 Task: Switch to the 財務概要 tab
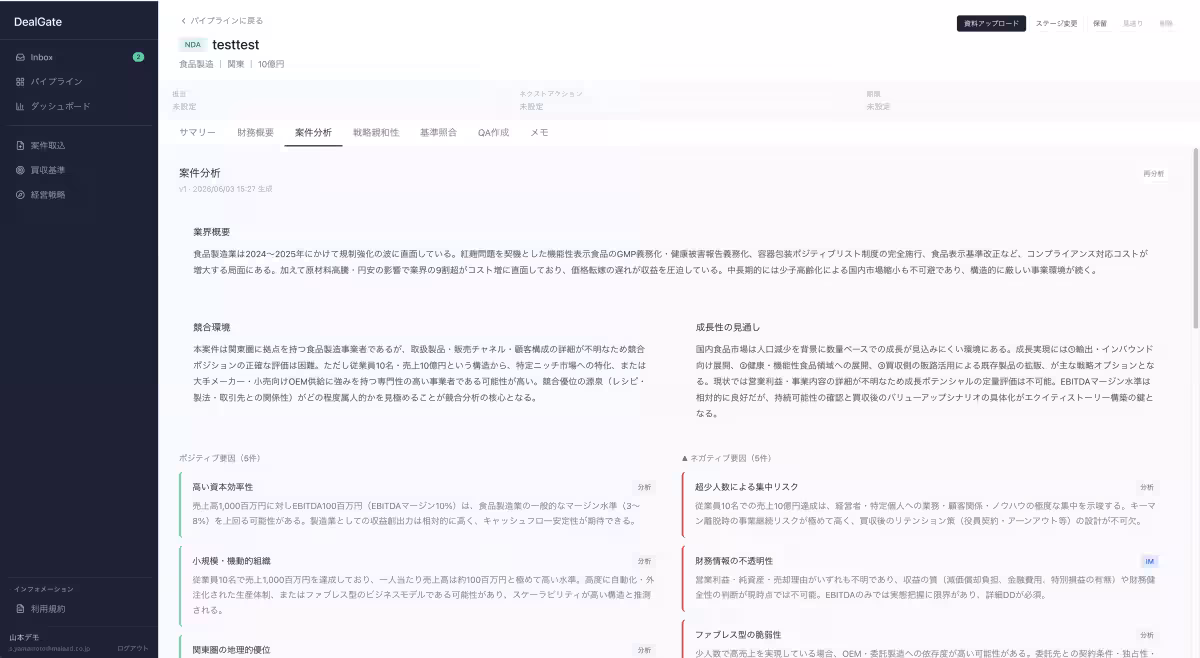(255, 132)
